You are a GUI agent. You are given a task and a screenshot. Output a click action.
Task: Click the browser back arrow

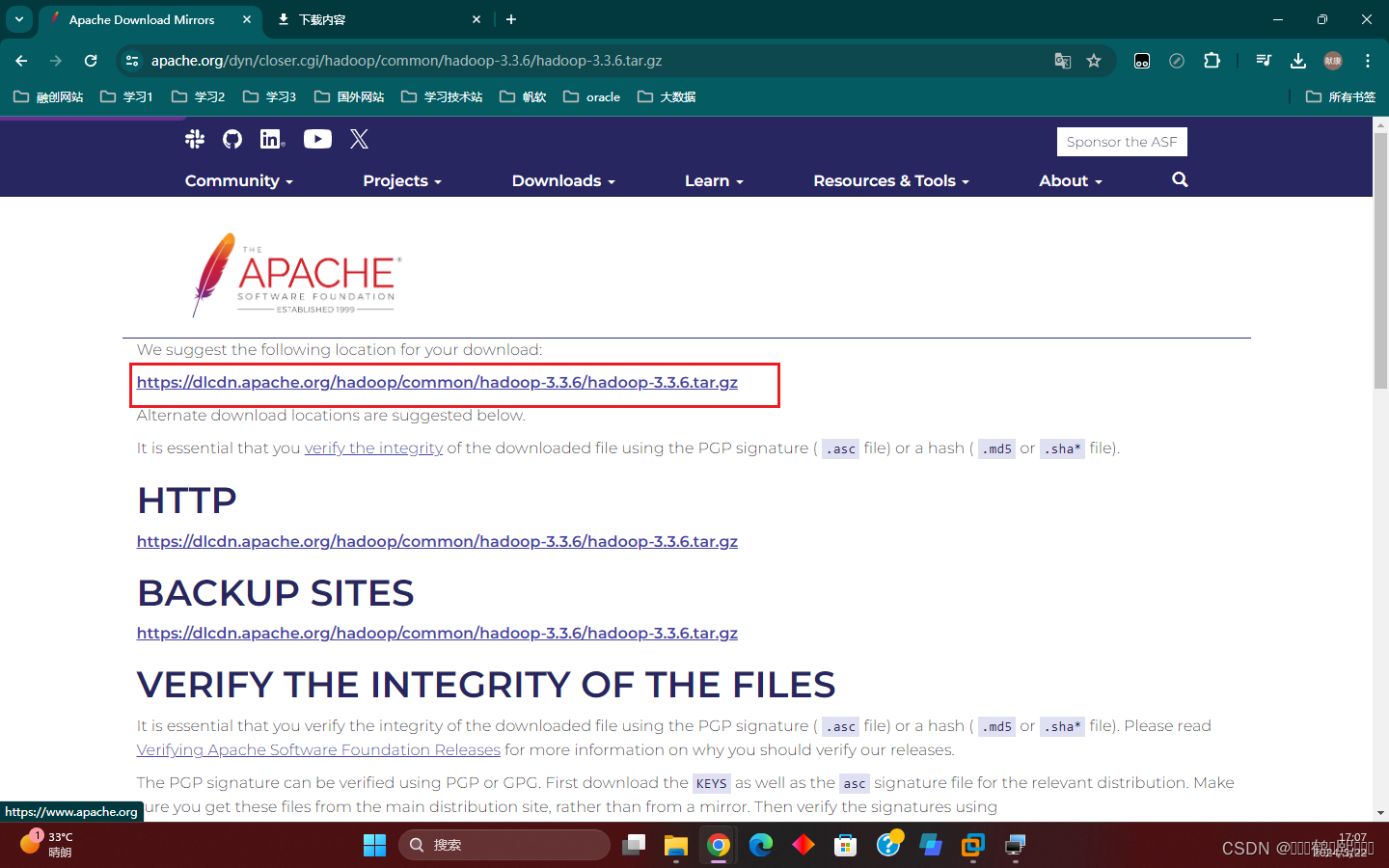click(x=21, y=61)
